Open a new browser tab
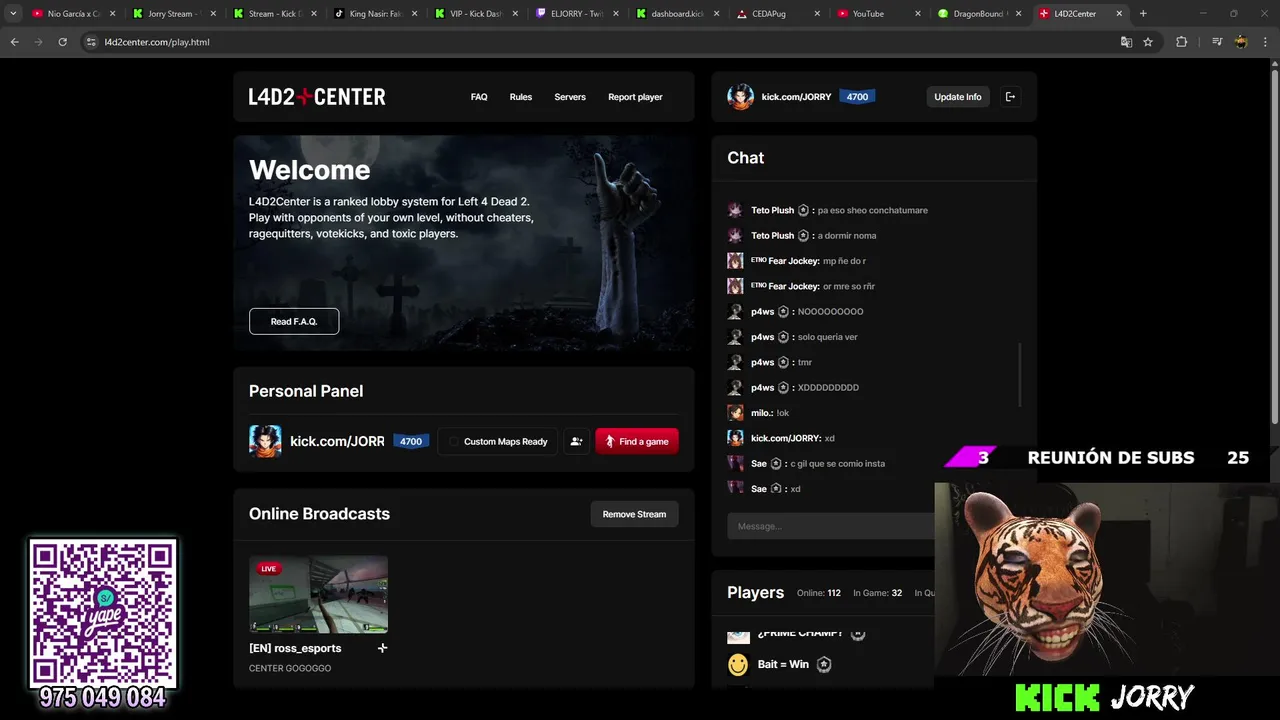 pos(1143,14)
